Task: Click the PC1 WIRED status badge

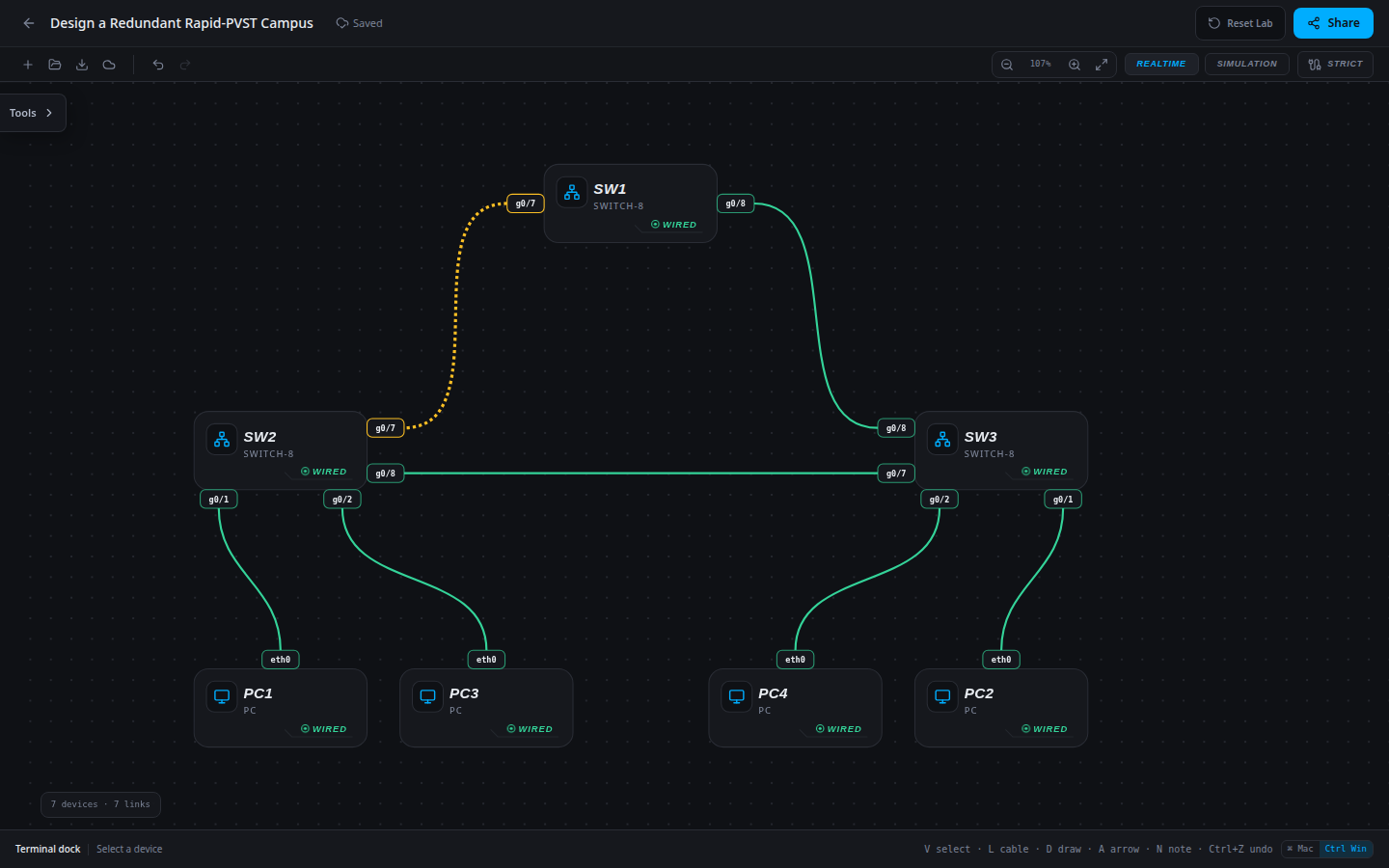Action: (x=323, y=729)
